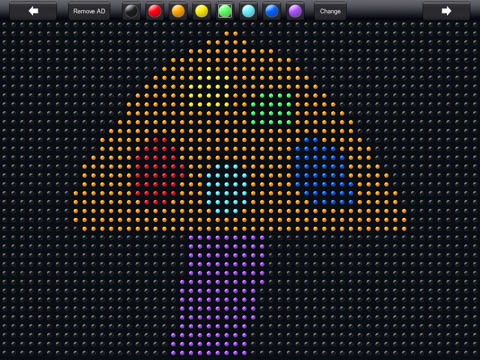Pick the purple peg color

[295, 11]
